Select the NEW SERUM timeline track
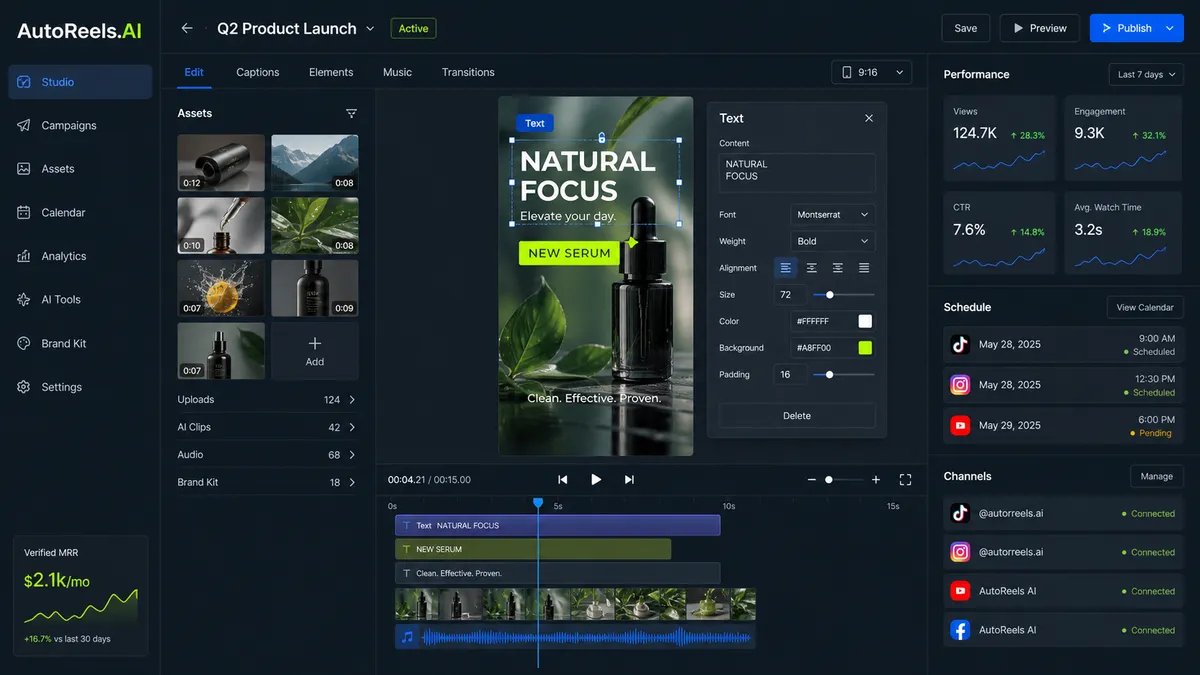 pos(533,549)
